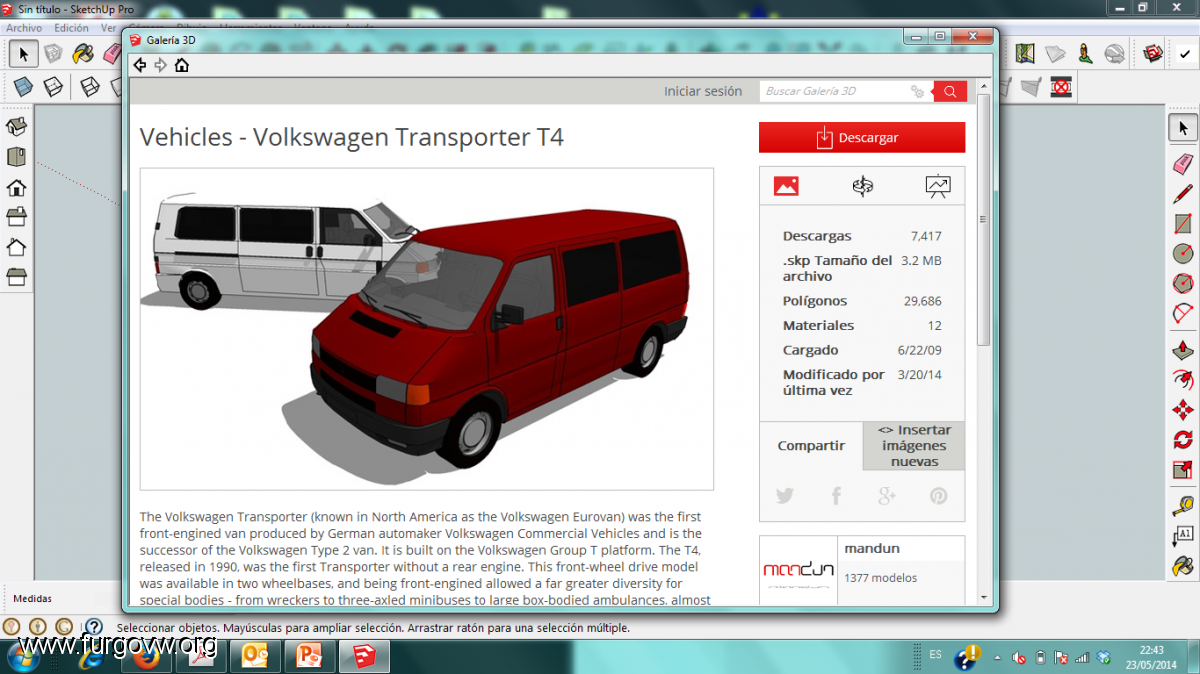The height and width of the screenshot is (674, 1200).
Task: Show the model image view icon
Action: click(786, 185)
